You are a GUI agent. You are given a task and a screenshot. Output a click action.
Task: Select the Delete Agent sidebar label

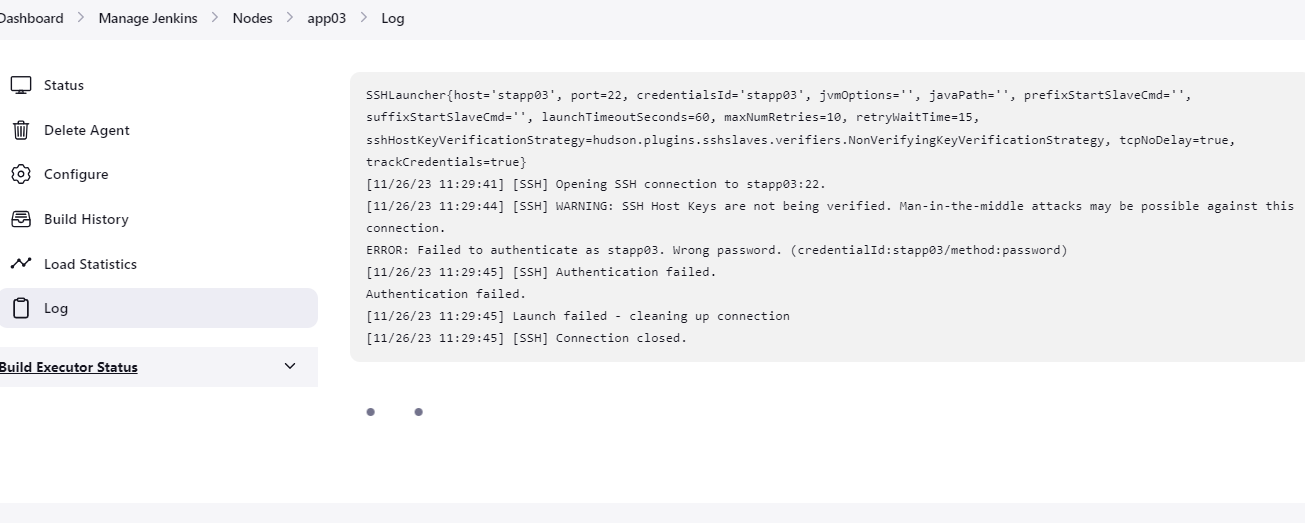[87, 130]
